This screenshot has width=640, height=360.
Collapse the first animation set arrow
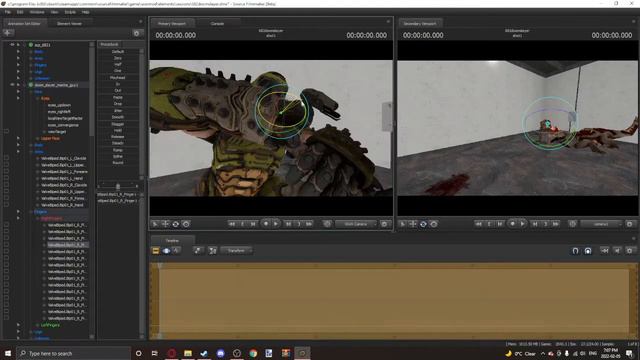pyautogui.click(x=18, y=44)
